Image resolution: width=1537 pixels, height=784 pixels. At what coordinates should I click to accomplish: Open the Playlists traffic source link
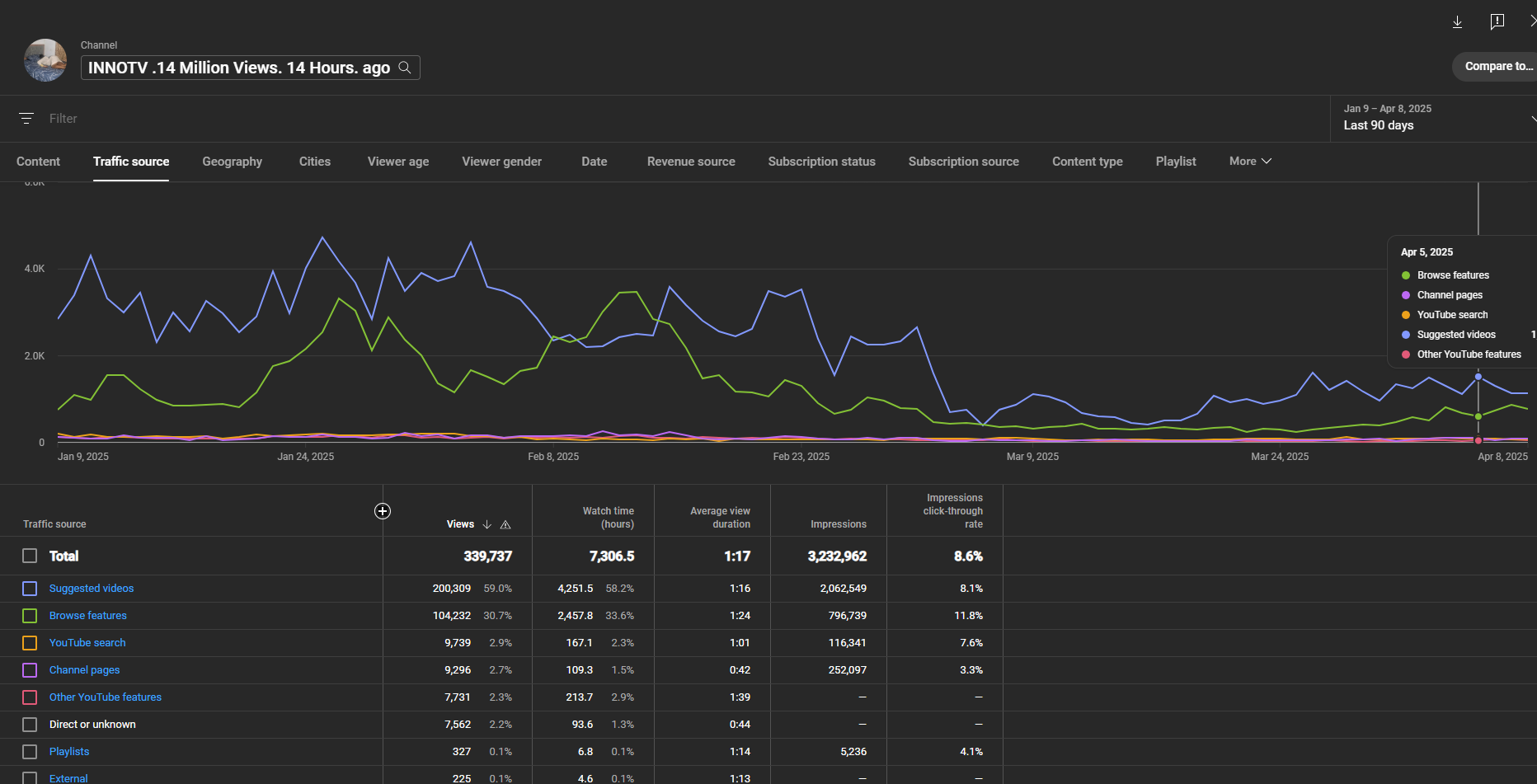tap(69, 752)
